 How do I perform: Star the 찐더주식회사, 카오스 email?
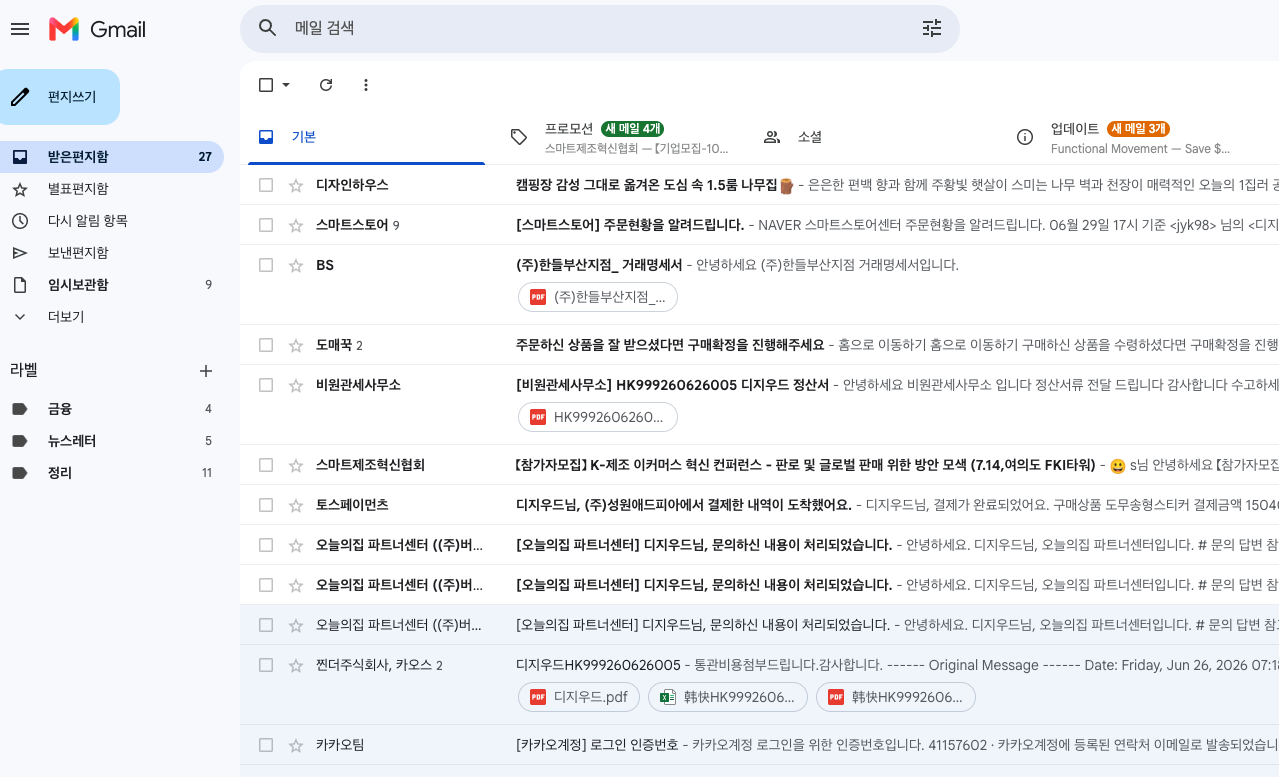(296, 665)
